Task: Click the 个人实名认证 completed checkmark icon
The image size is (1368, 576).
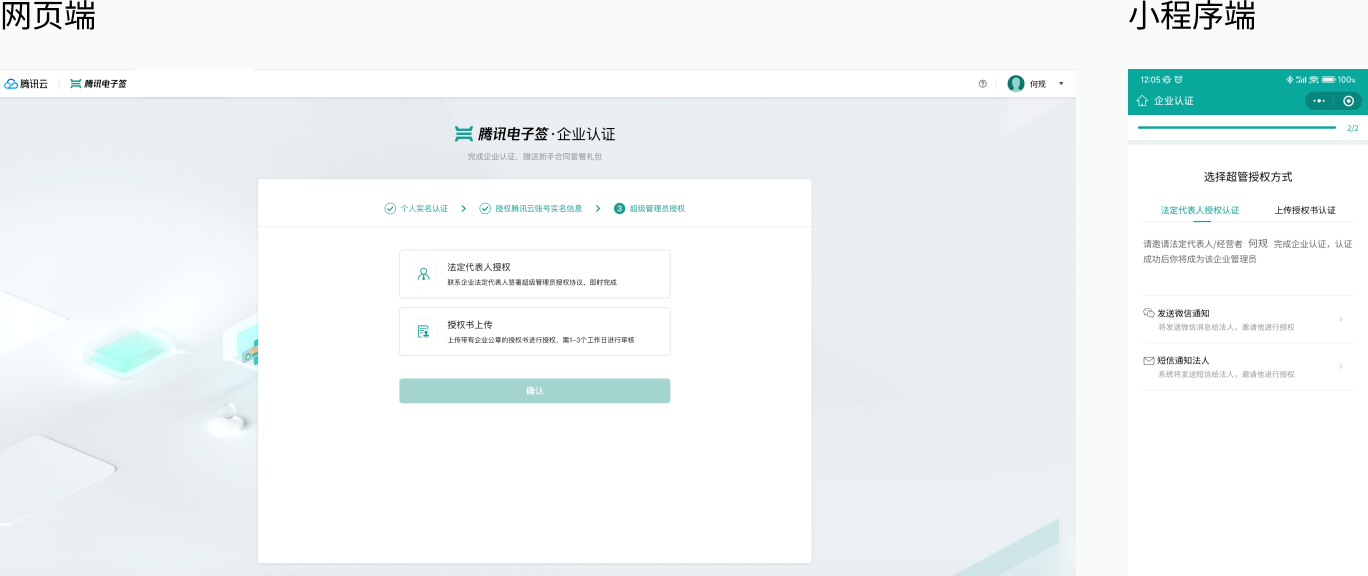Action: coord(390,208)
